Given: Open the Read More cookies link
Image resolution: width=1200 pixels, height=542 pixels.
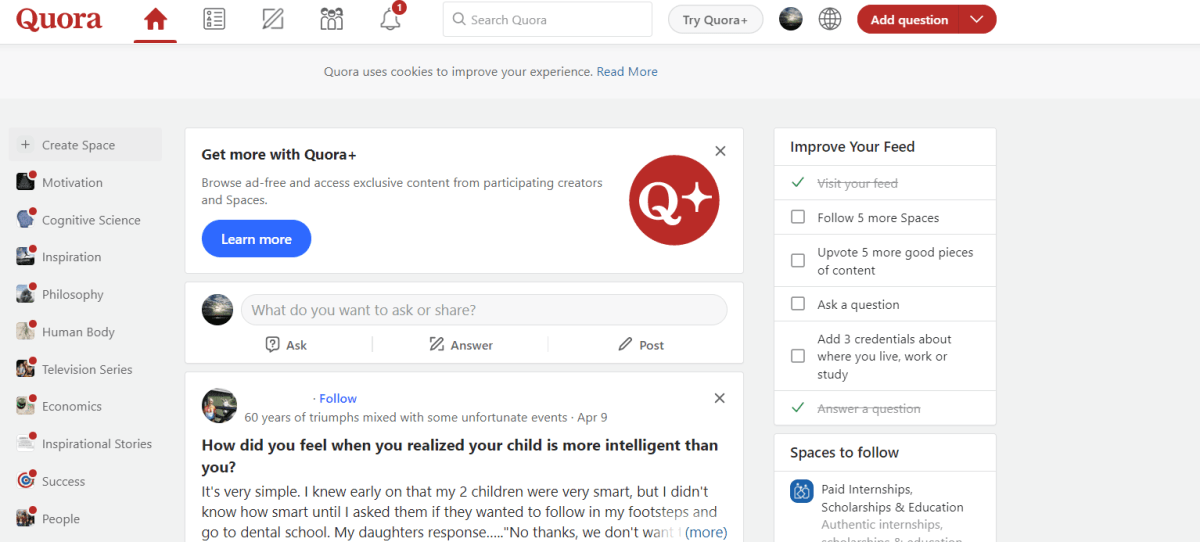Looking at the screenshot, I should click(x=627, y=72).
